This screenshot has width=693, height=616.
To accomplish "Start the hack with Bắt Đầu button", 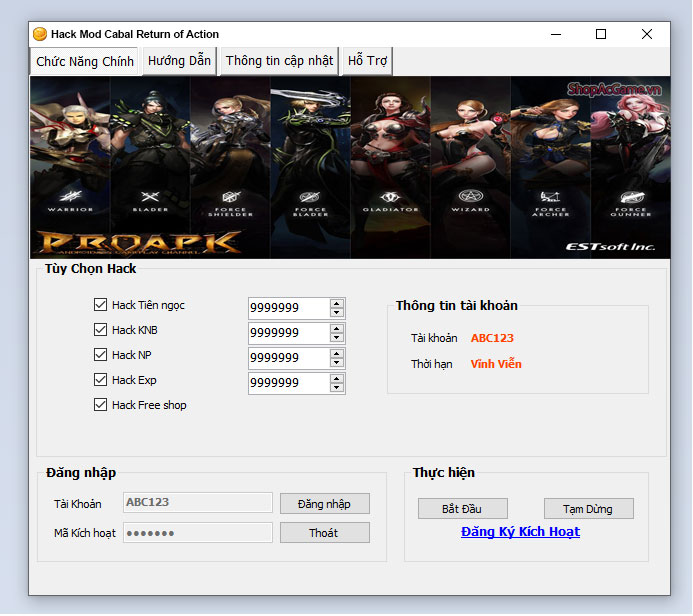I will click(x=462, y=509).
